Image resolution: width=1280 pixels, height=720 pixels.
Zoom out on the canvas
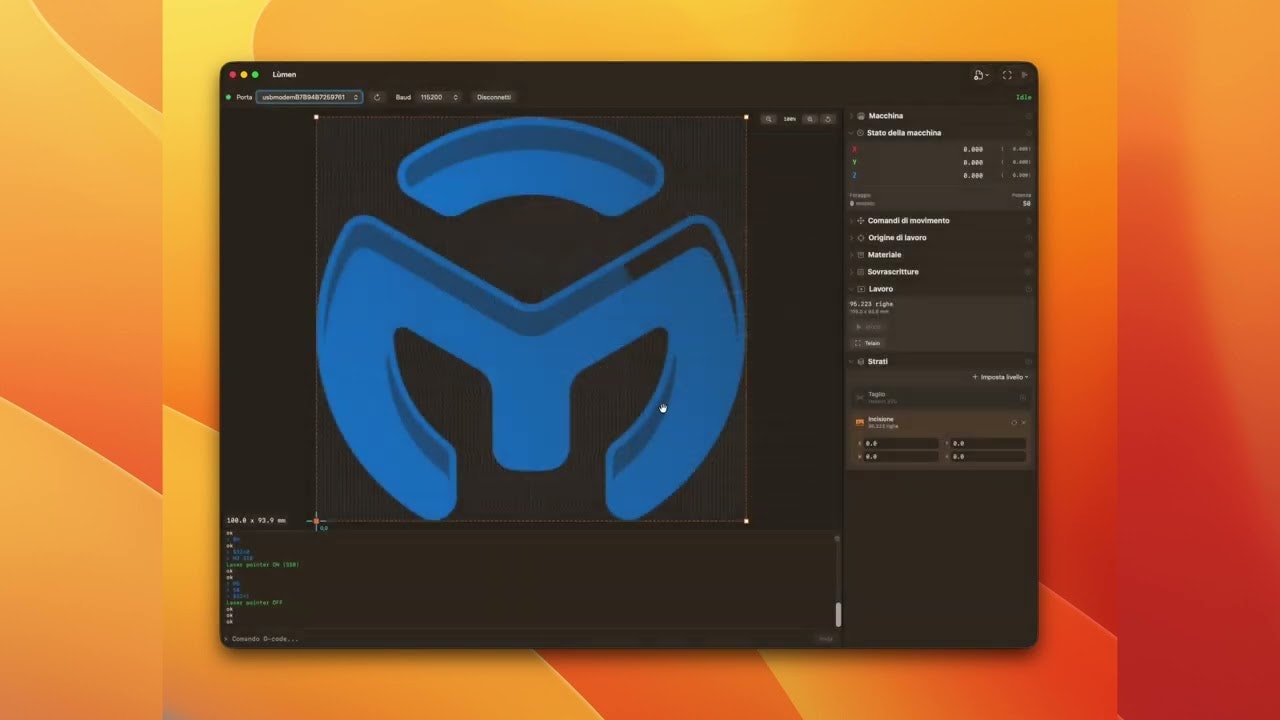(x=769, y=119)
